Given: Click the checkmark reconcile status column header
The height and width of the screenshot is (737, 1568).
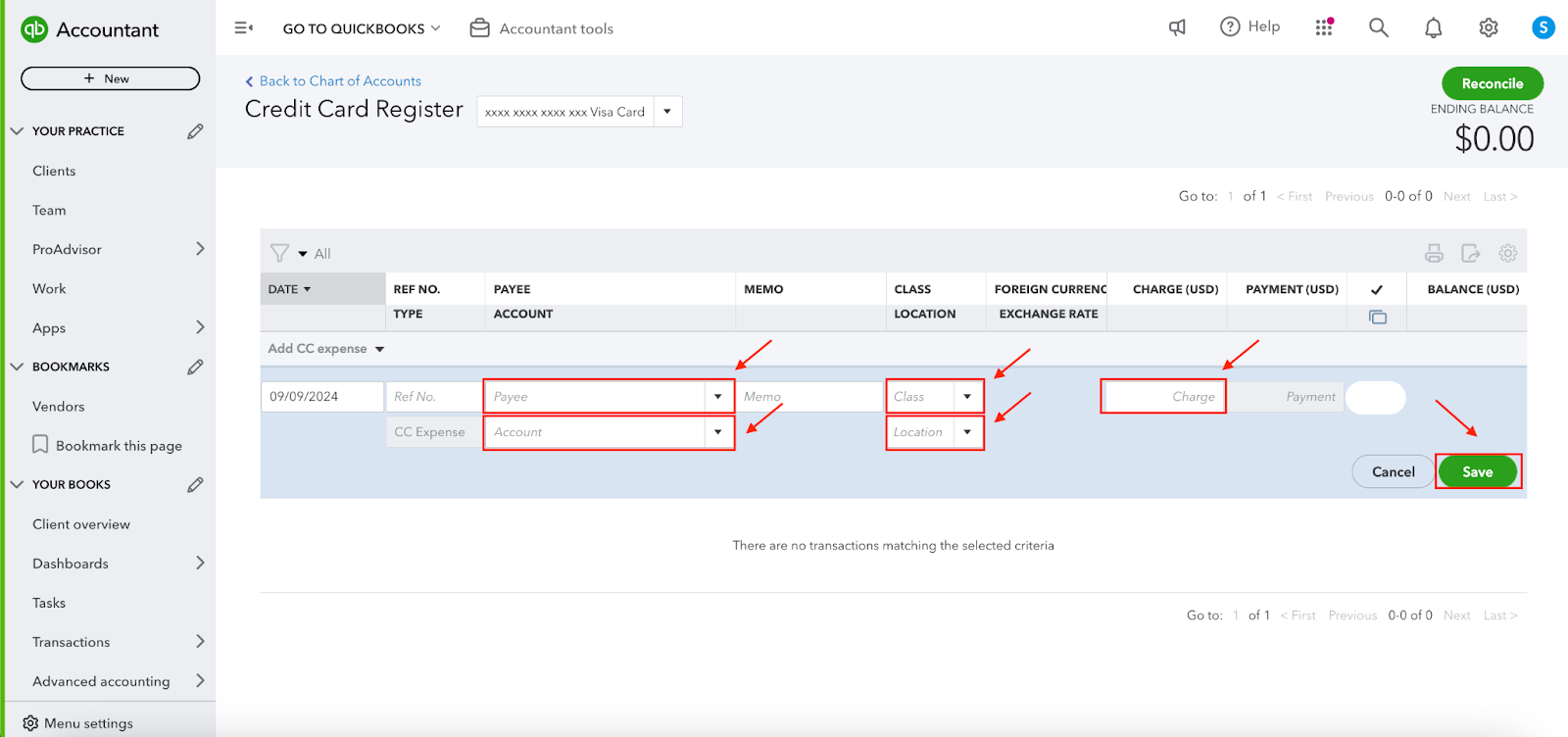Looking at the screenshot, I should [1377, 289].
